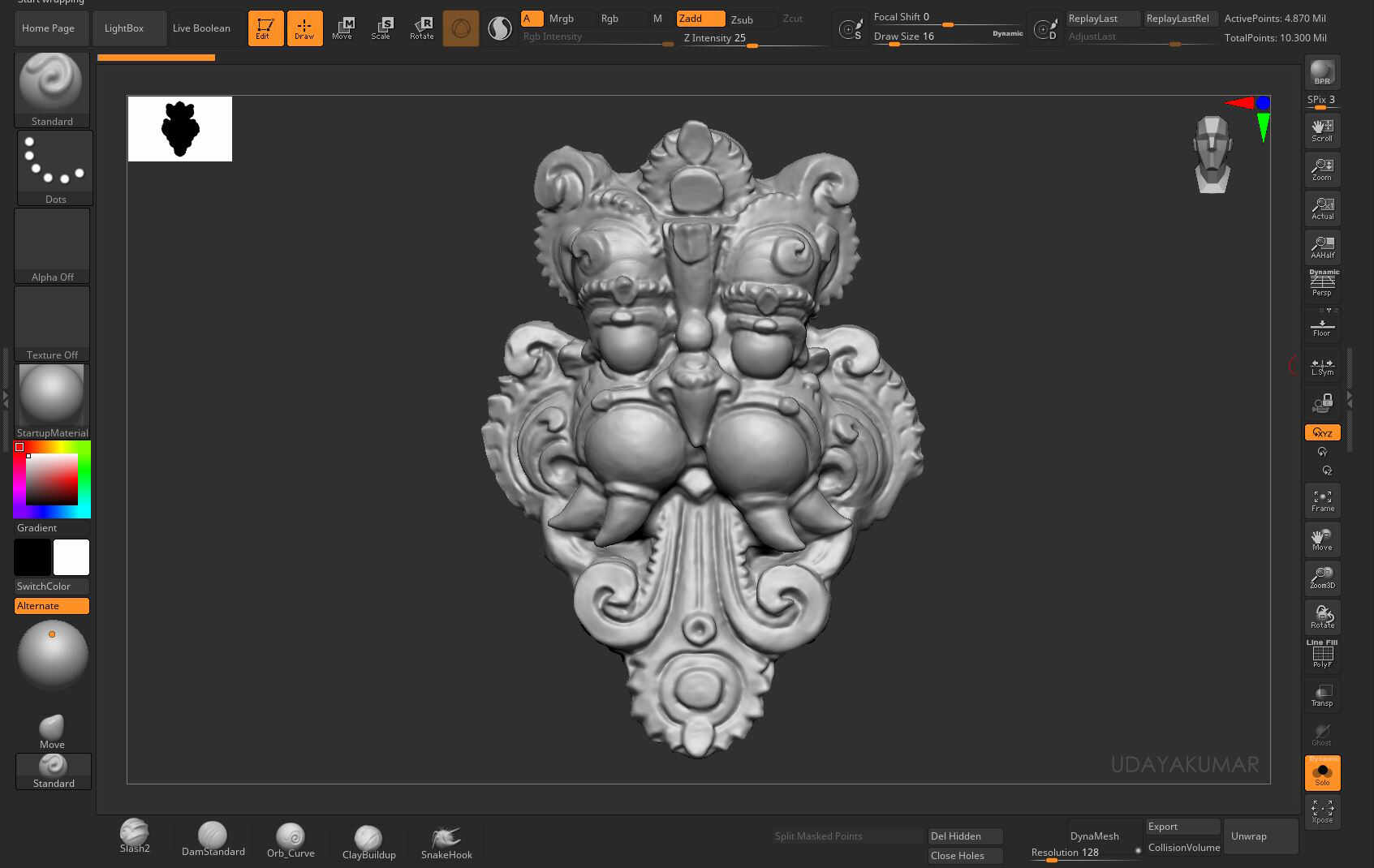The image size is (1374, 868).
Task: Toggle Solo mode
Action: pyautogui.click(x=1322, y=773)
